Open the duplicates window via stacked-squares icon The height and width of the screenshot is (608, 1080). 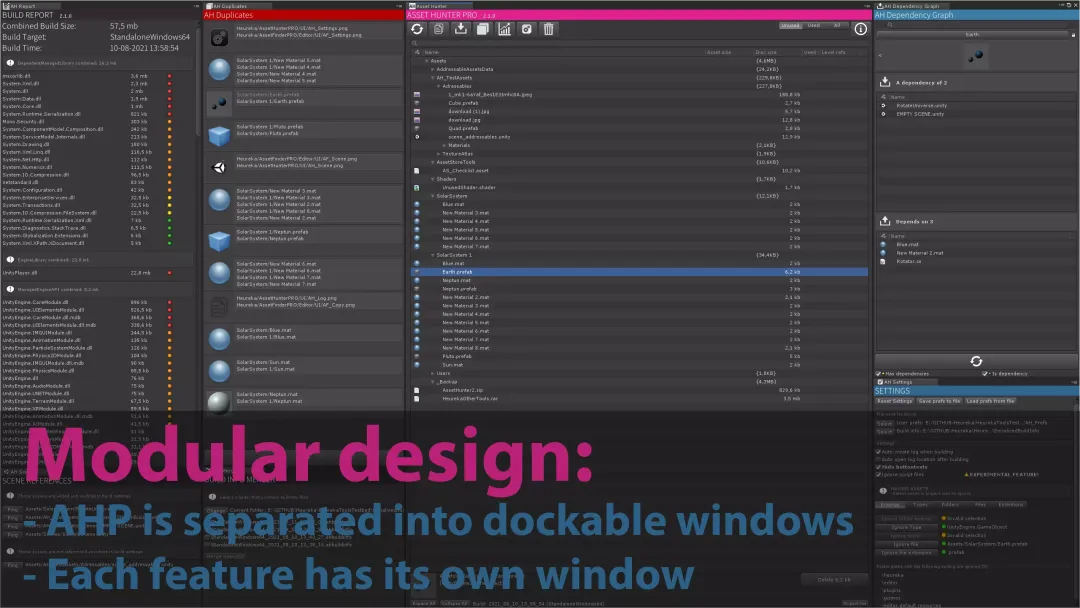[483, 29]
